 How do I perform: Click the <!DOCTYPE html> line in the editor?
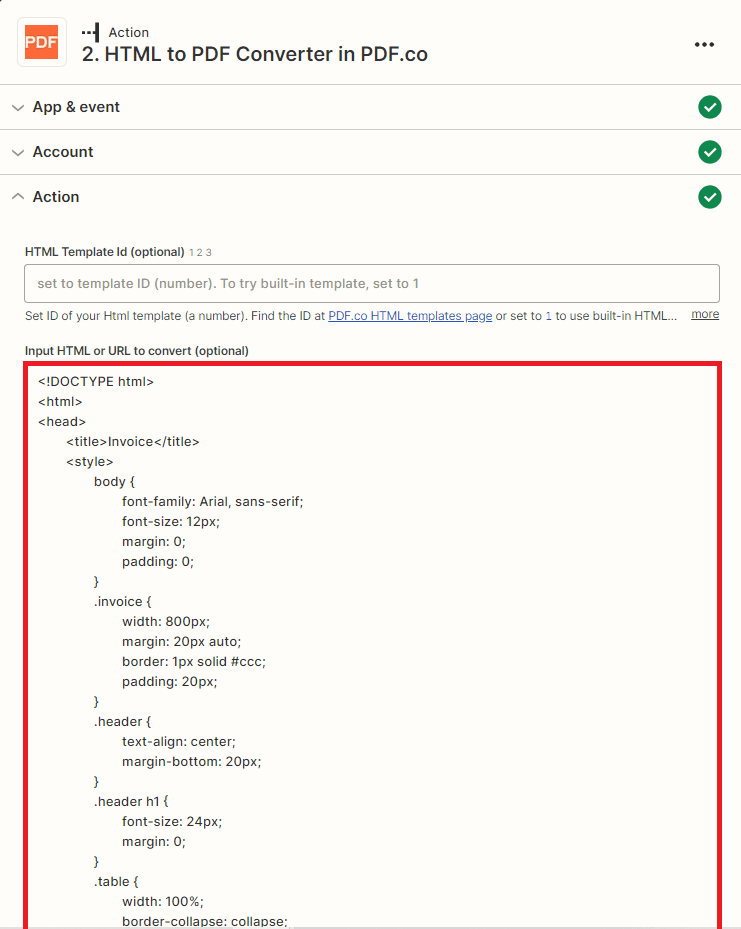(95, 381)
